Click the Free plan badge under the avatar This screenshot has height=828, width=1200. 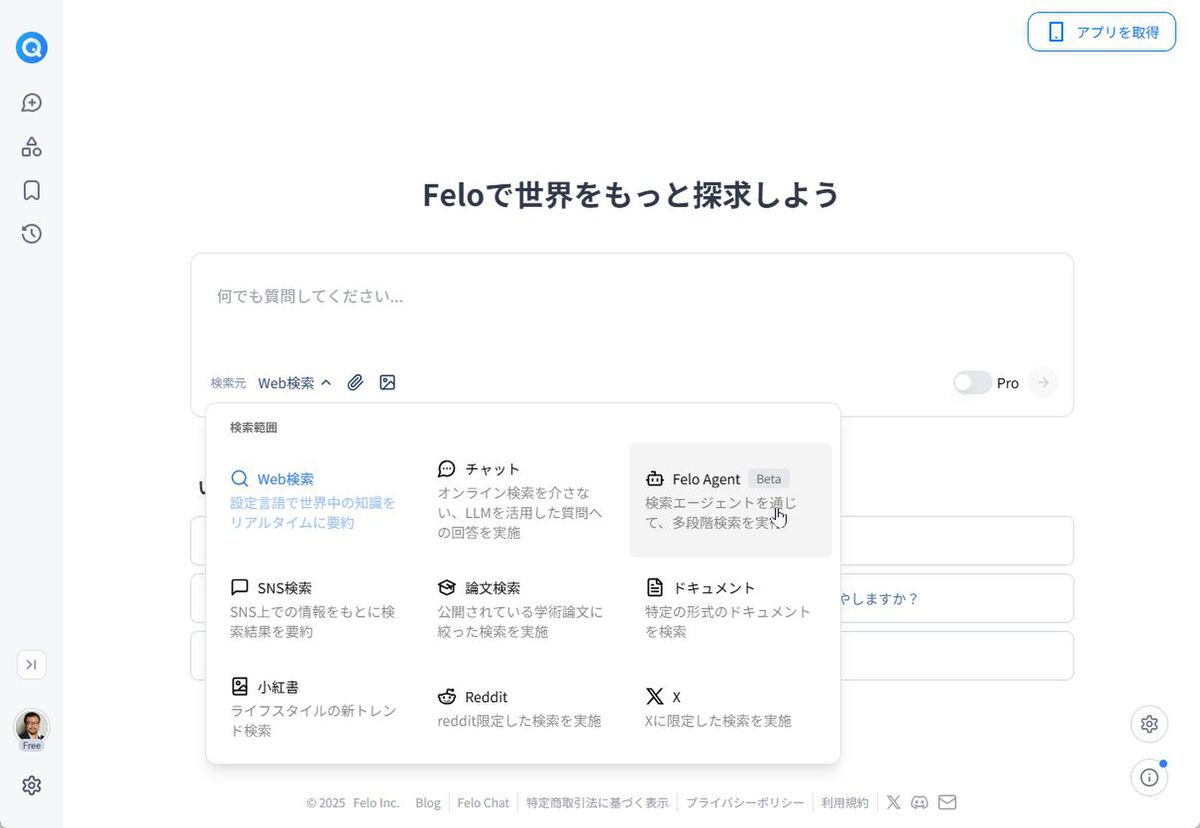tap(32, 746)
